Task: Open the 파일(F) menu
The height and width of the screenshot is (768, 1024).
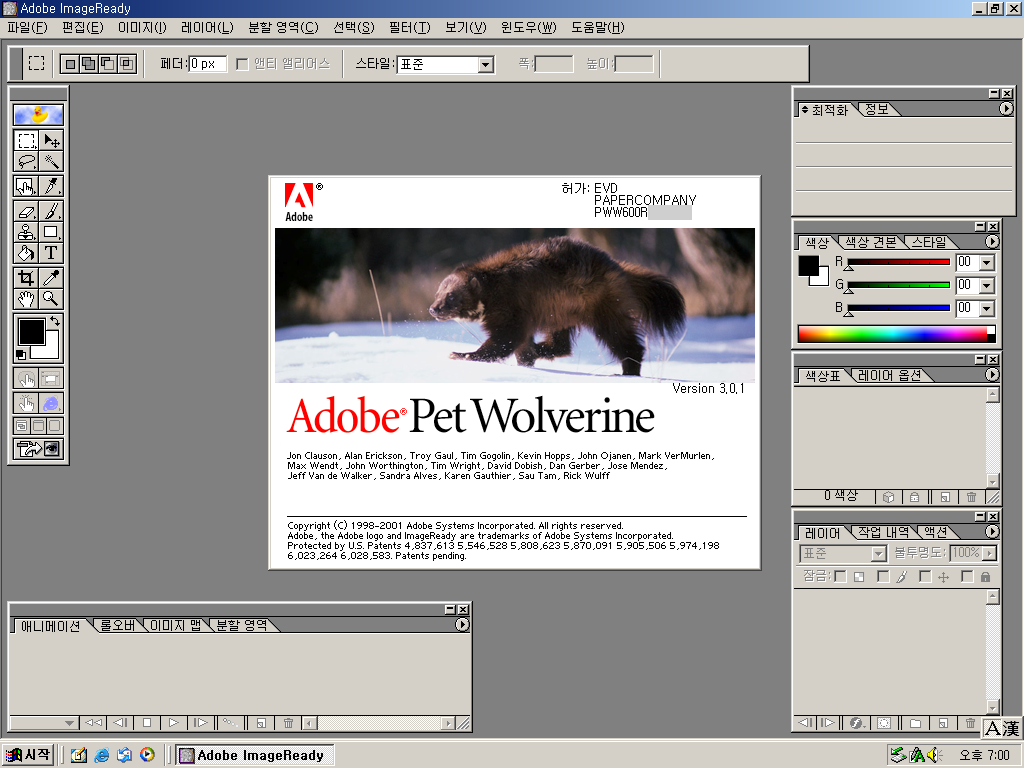Action: tap(27, 27)
